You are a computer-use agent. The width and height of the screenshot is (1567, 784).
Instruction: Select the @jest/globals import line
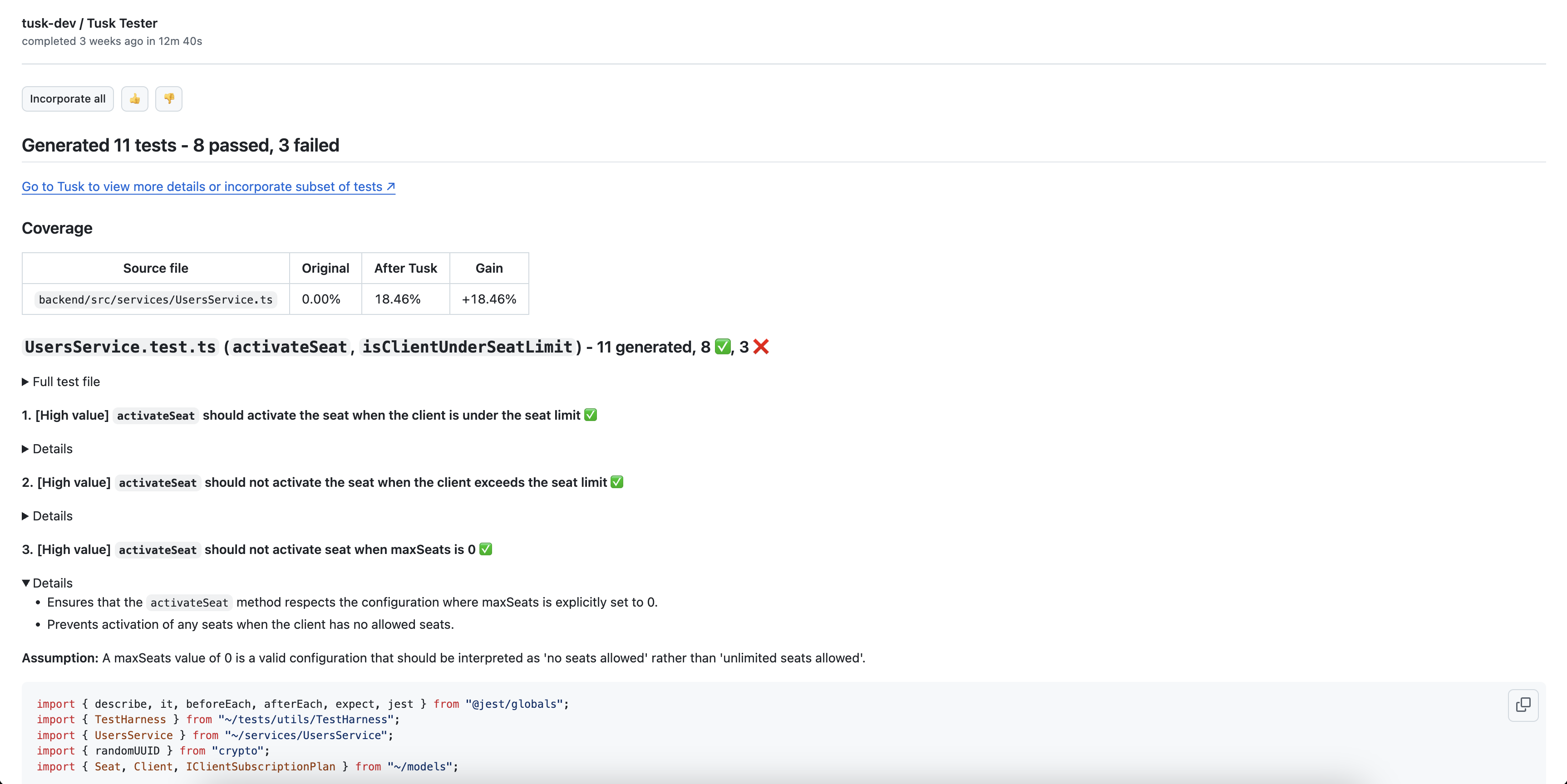click(303, 704)
